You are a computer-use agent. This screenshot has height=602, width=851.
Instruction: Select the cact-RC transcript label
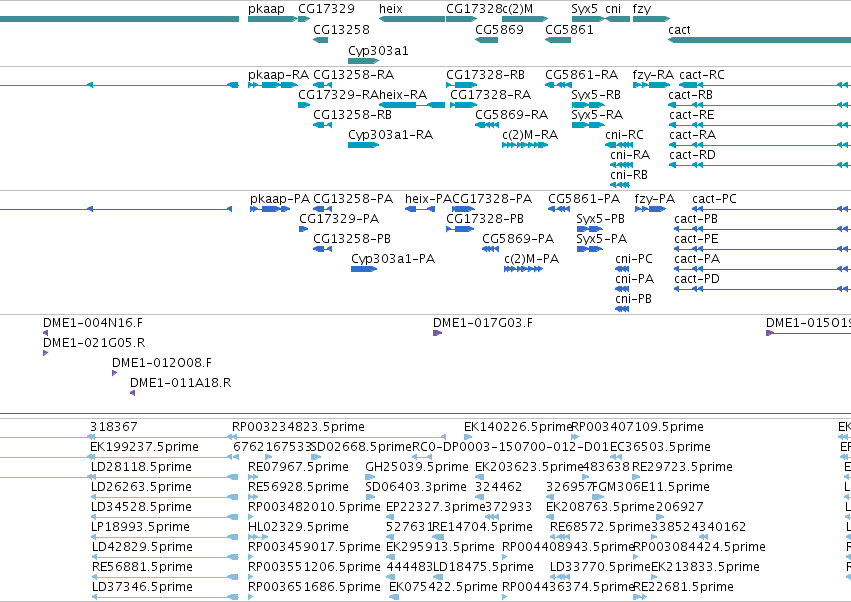702,74
